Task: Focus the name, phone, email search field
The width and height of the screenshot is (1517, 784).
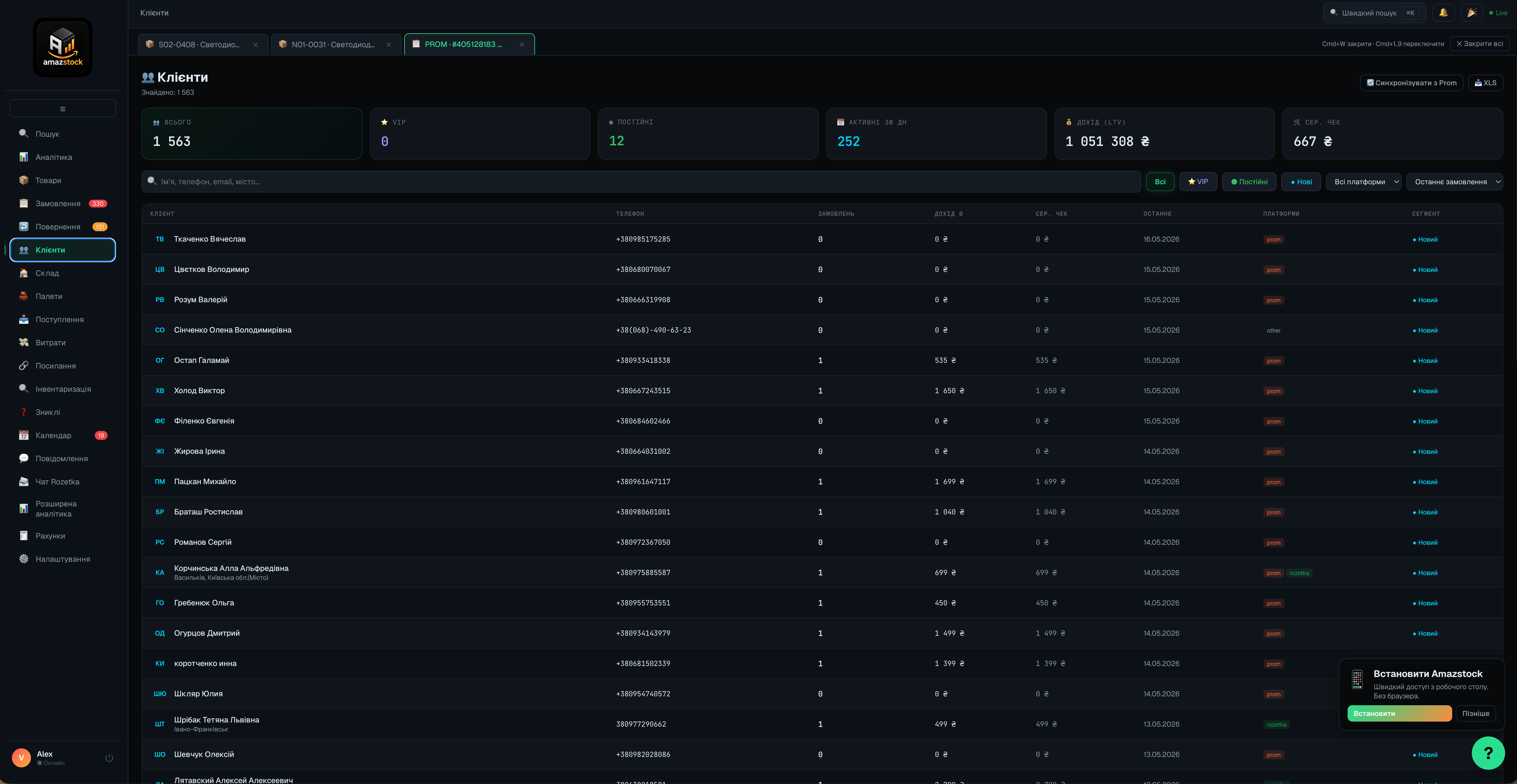Action: pyautogui.click(x=641, y=181)
